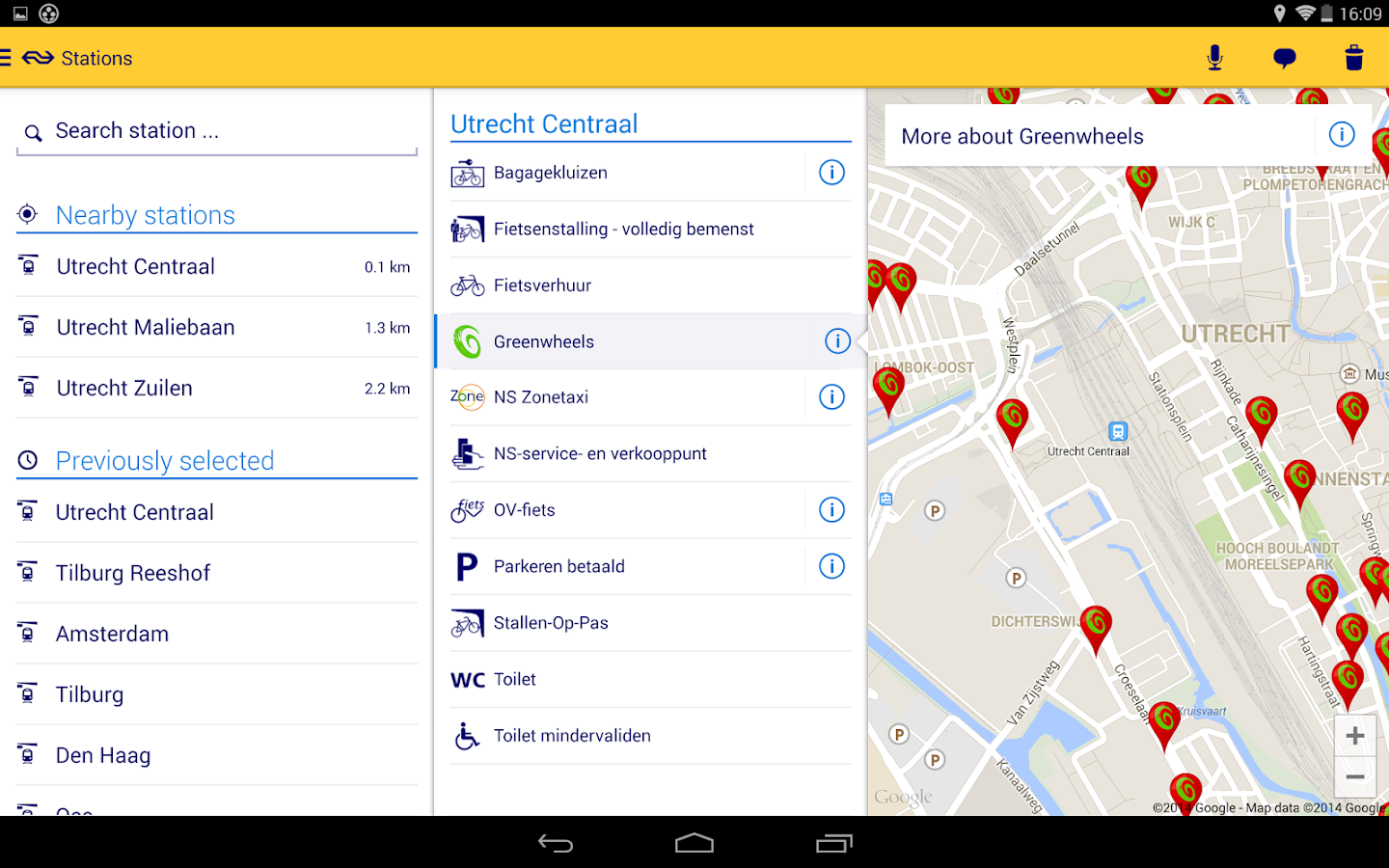
Task: Select the WC Toilet icon
Action: (467, 679)
